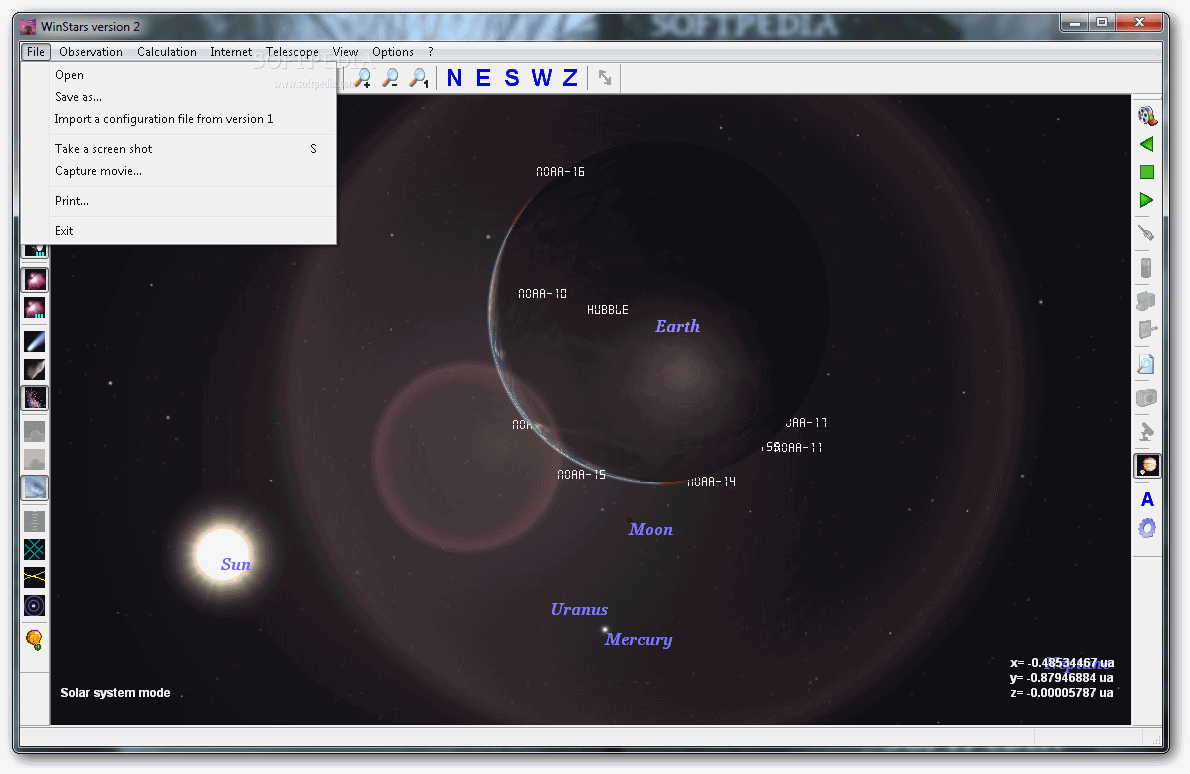Screen dimensions: 1190x774
Task: Click the zoom out magnifier icon
Action: (x=390, y=77)
